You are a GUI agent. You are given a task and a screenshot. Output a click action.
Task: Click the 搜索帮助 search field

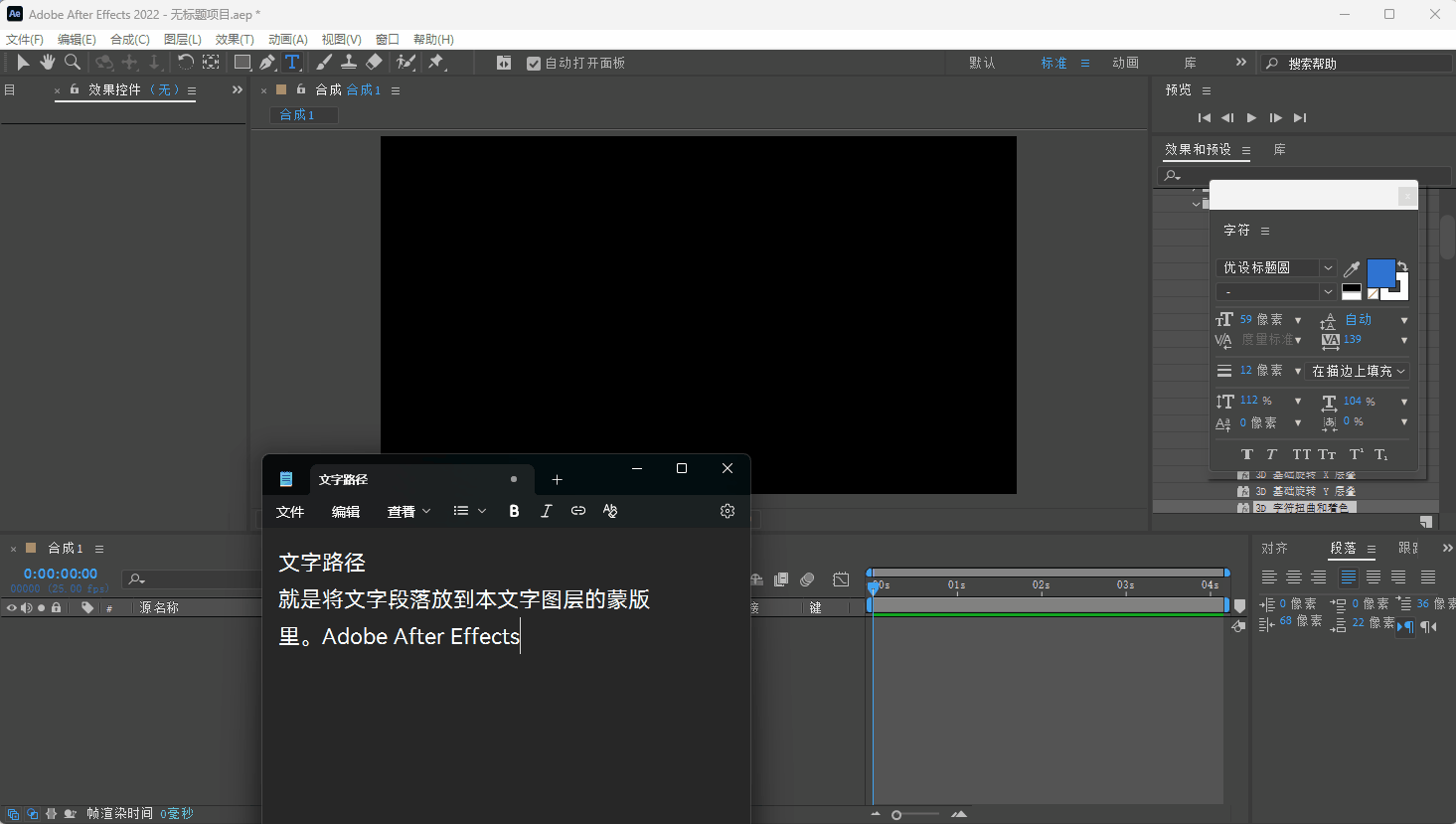coord(1356,63)
